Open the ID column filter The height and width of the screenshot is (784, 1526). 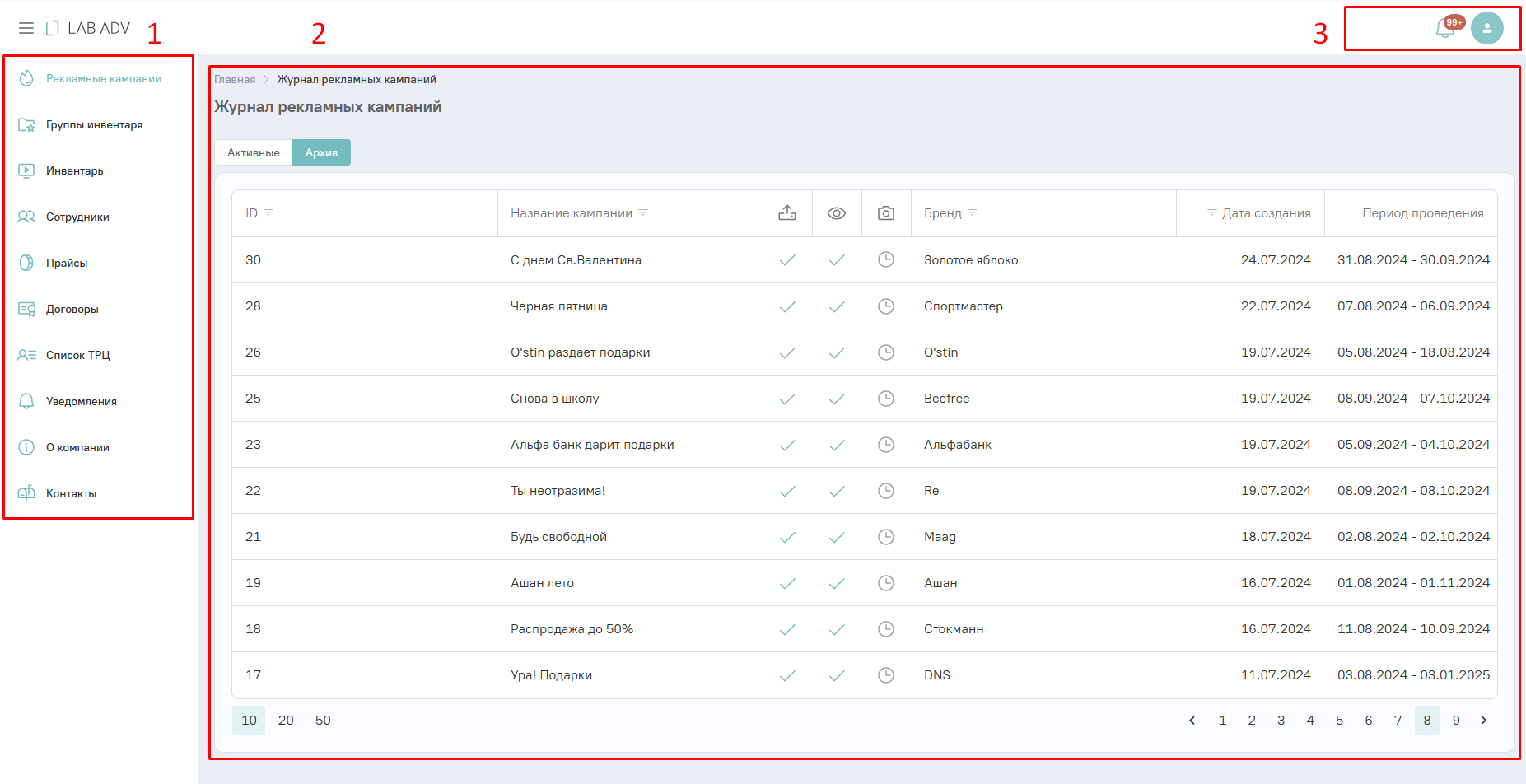268,212
